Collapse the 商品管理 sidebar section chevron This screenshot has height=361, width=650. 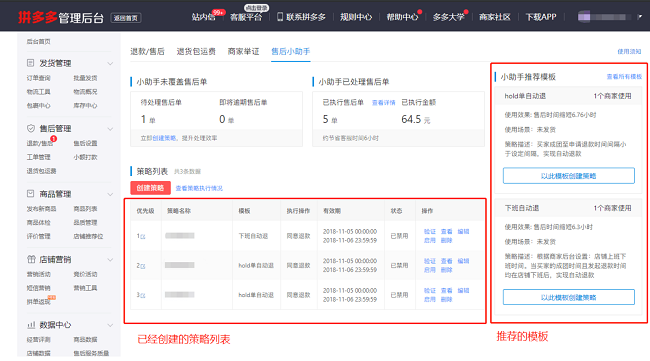coord(110,194)
